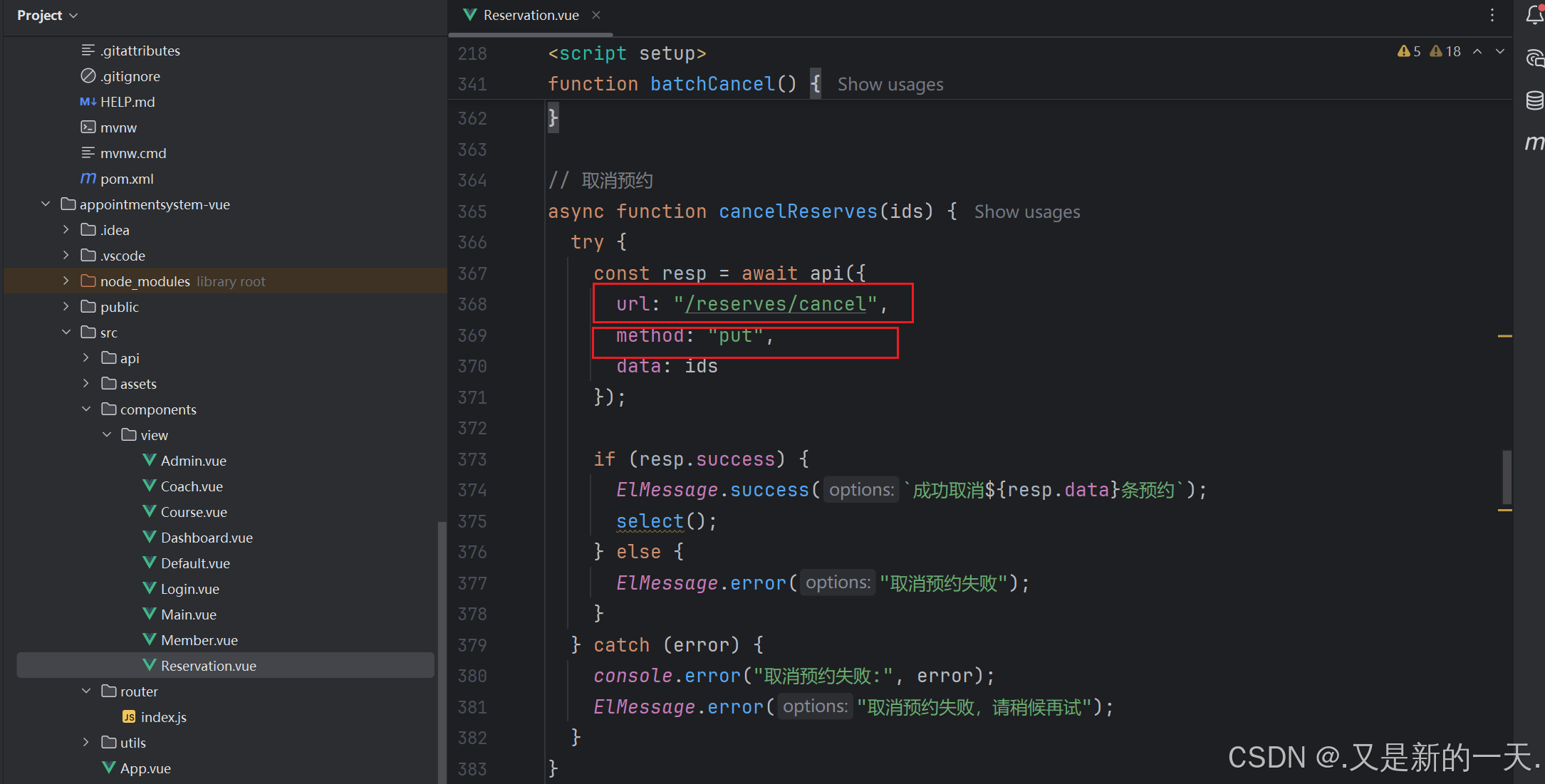Expand the node_modules folder
The height and width of the screenshot is (784, 1545).
[66, 281]
